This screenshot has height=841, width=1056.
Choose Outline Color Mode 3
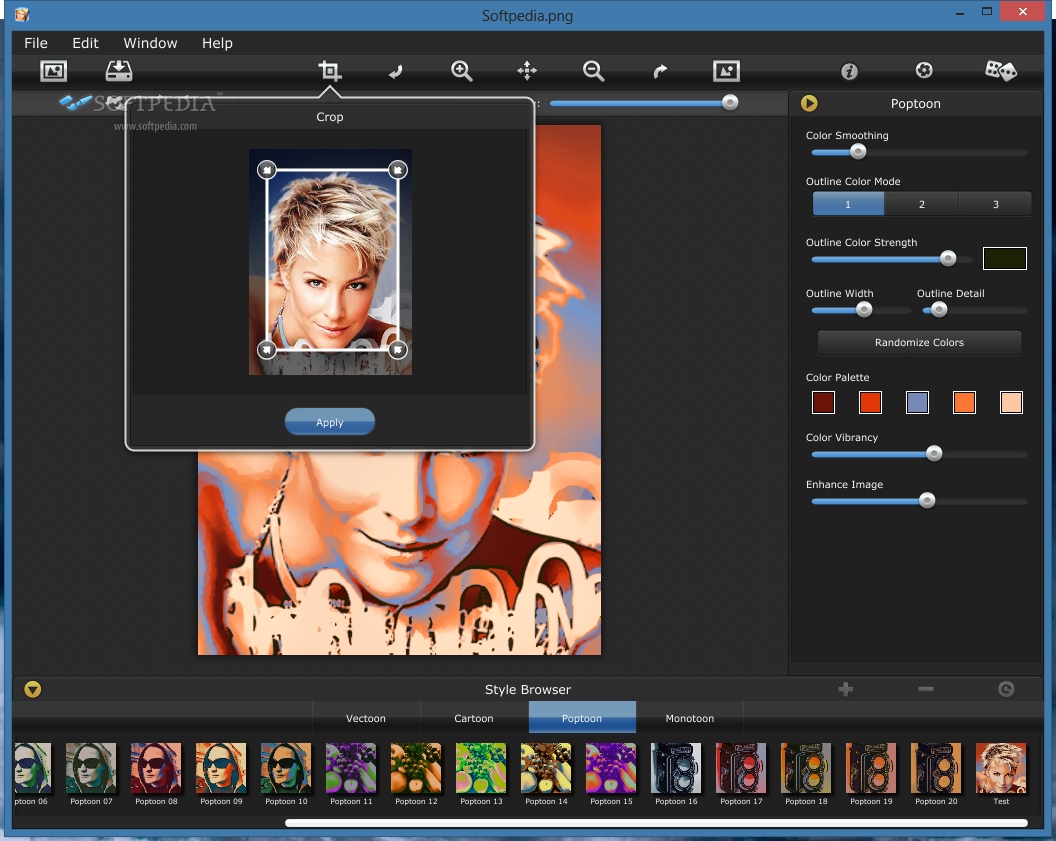pyautogui.click(x=995, y=204)
